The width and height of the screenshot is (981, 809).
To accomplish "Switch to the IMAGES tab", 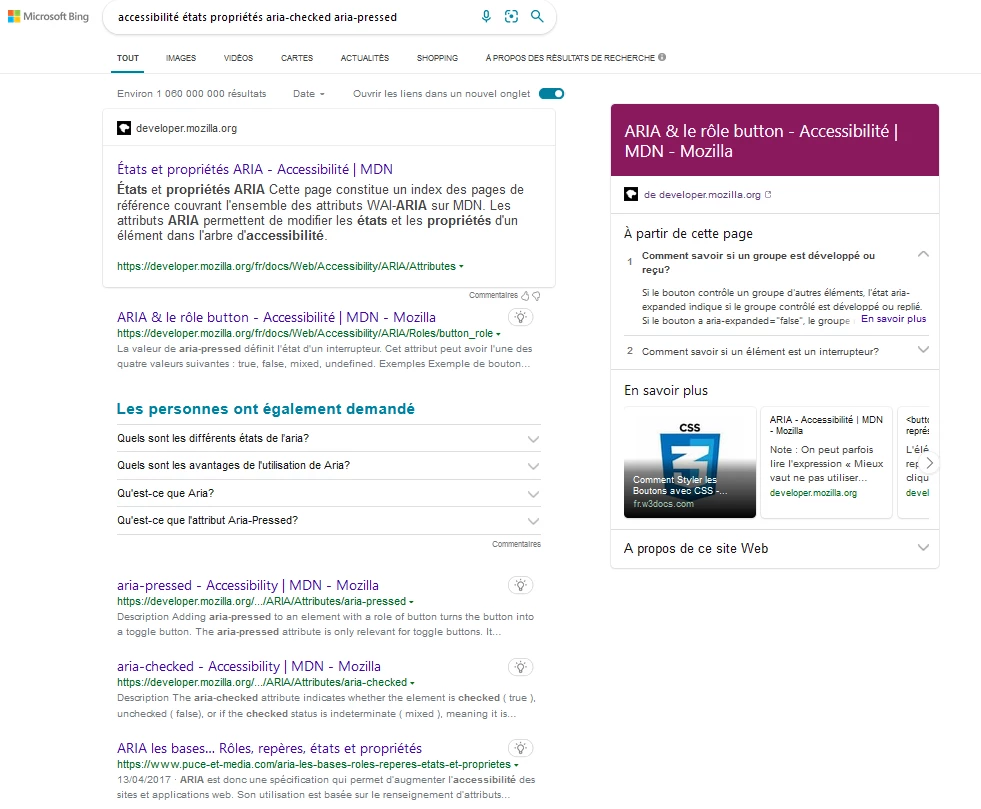I will pyautogui.click(x=181, y=58).
